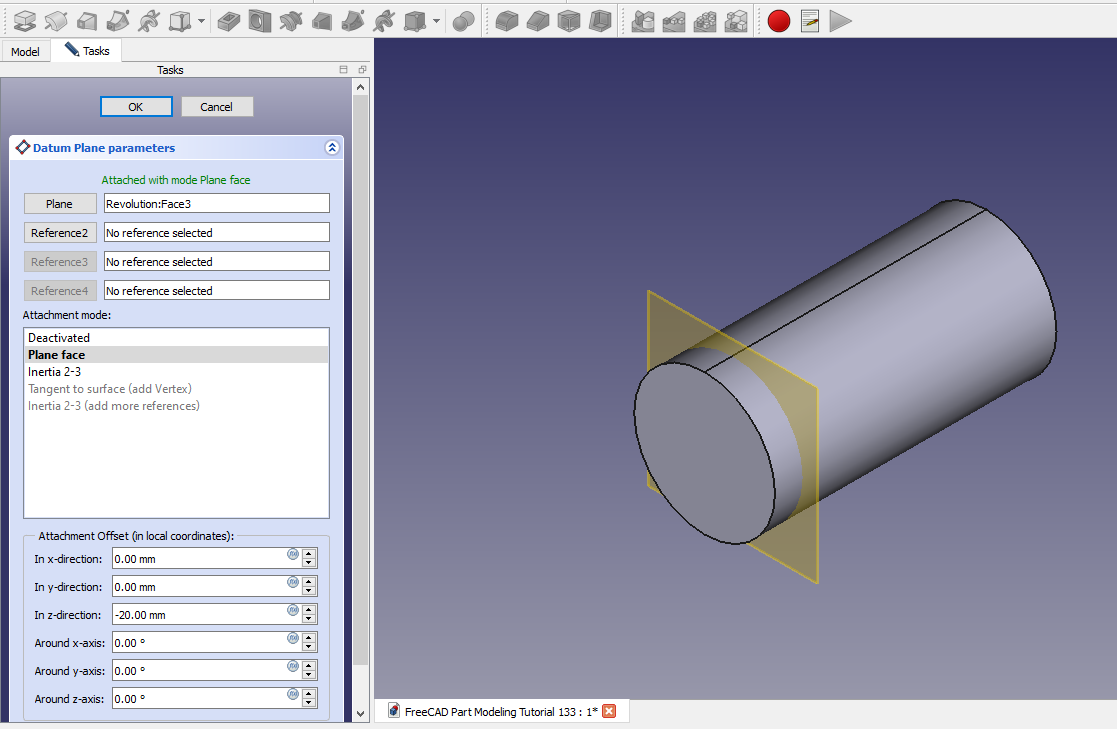Open the additive primitive dropdown arrow
1117x729 pixels.
click(202, 20)
